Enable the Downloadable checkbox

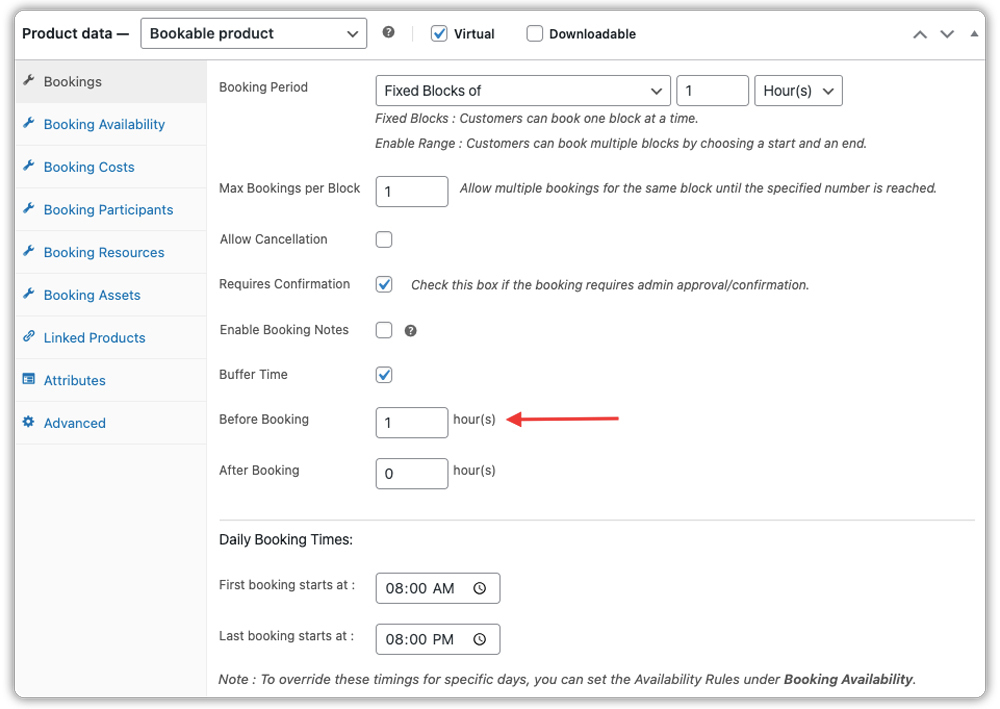[x=535, y=34]
